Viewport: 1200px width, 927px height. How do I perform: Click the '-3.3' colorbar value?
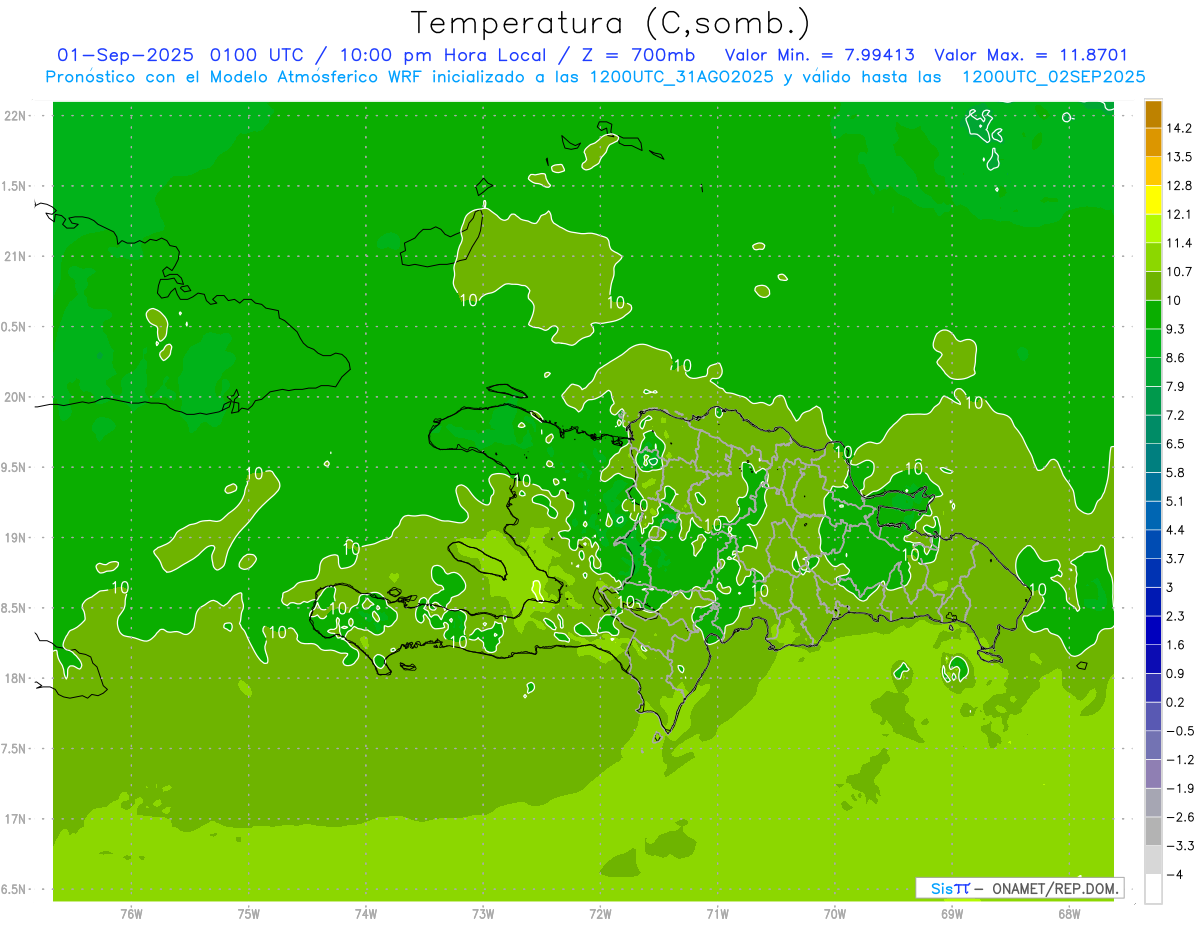pos(1180,846)
